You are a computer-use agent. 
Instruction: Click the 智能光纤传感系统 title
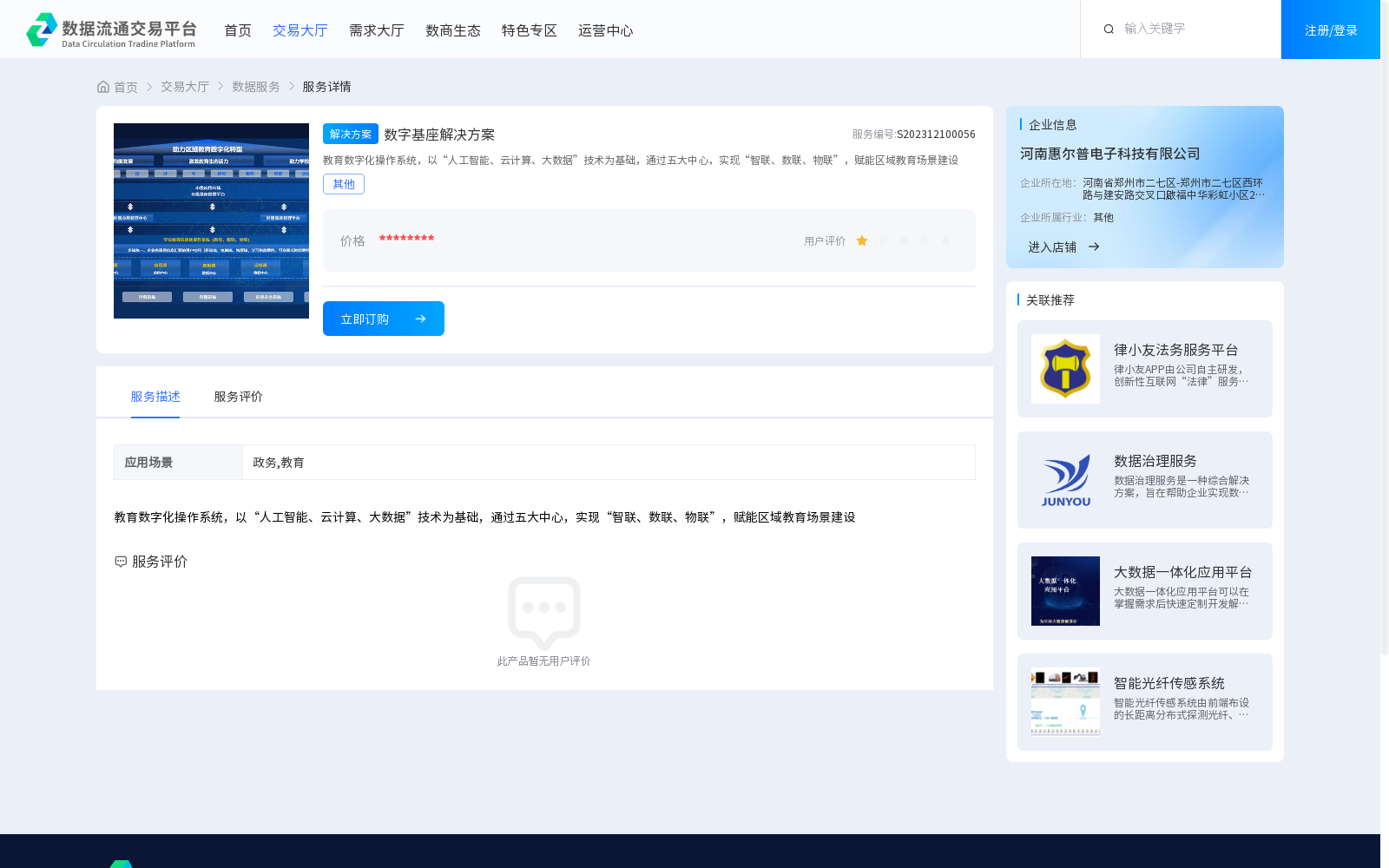[x=1169, y=683]
